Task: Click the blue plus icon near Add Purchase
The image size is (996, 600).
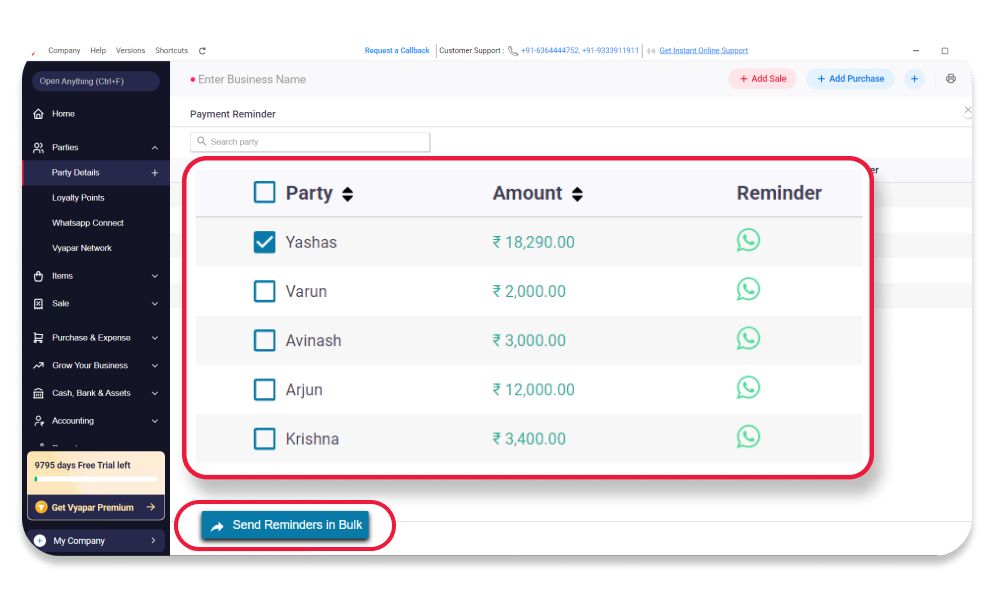Action: 914,78
